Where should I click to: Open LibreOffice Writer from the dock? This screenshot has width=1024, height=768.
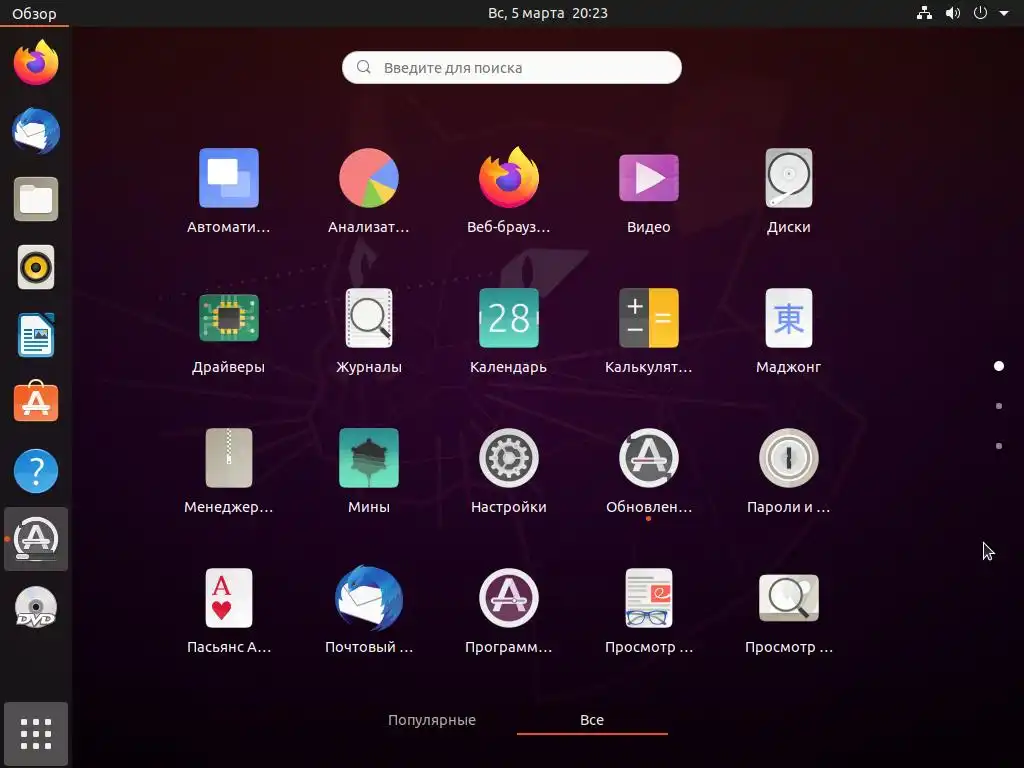[x=36, y=335]
